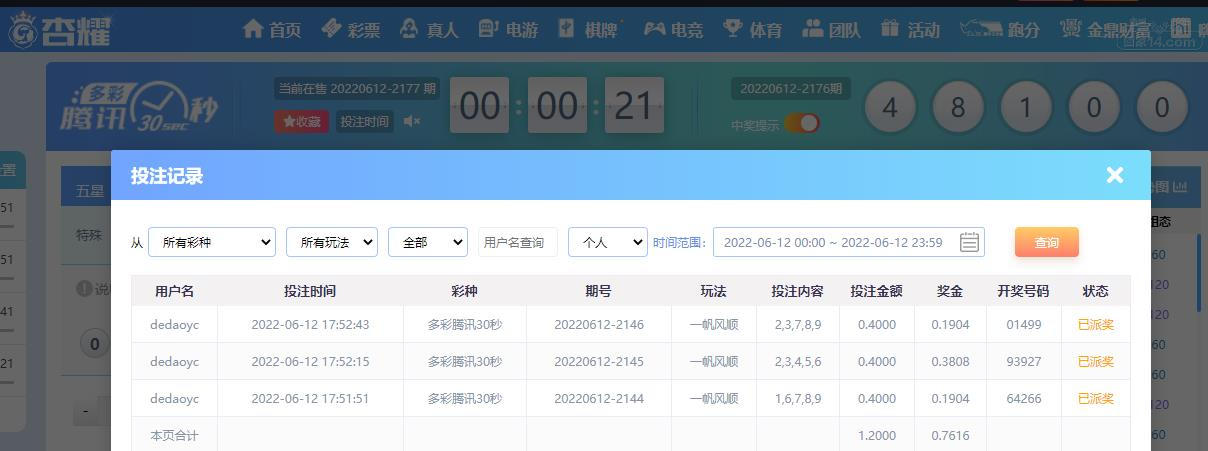The width and height of the screenshot is (1208, 451).
Task: Toggle the 中奖提示 win alert switch
Action: point(801,123)
